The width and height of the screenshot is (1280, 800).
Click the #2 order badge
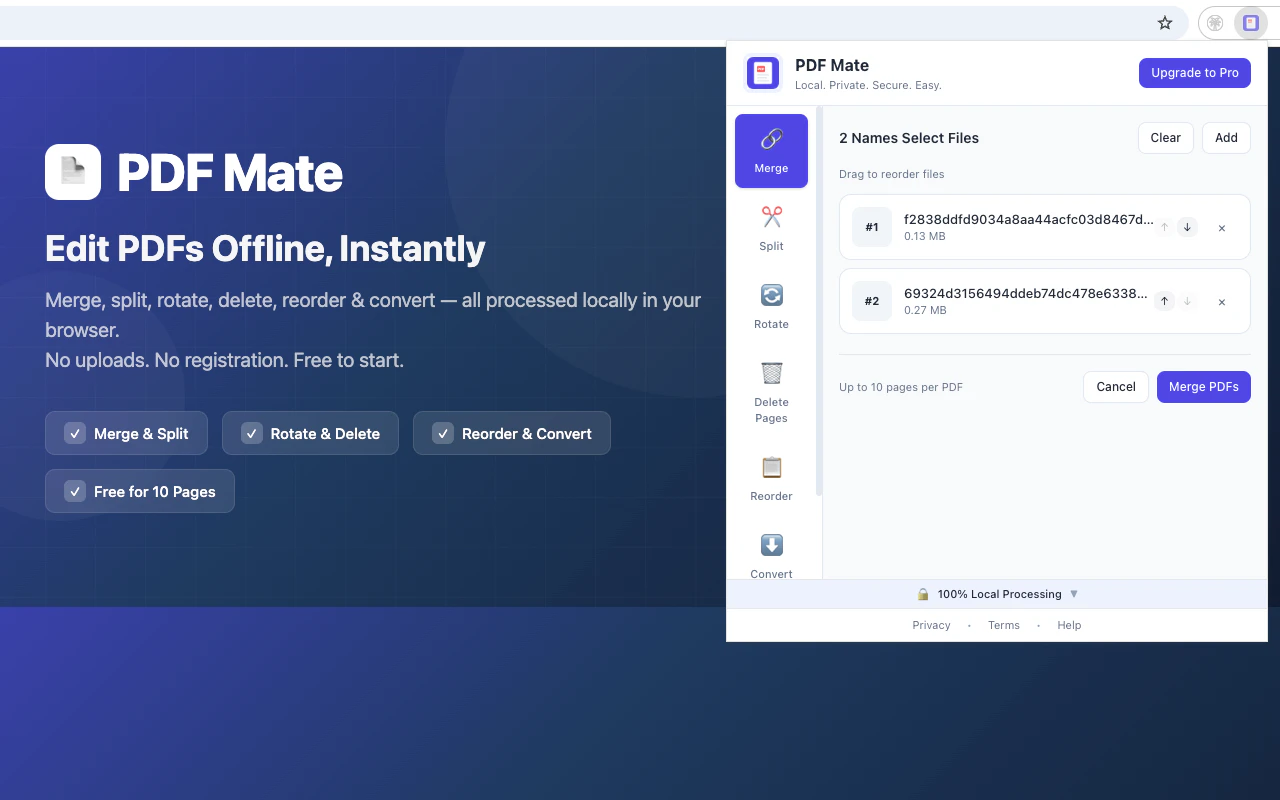[872, 301]
